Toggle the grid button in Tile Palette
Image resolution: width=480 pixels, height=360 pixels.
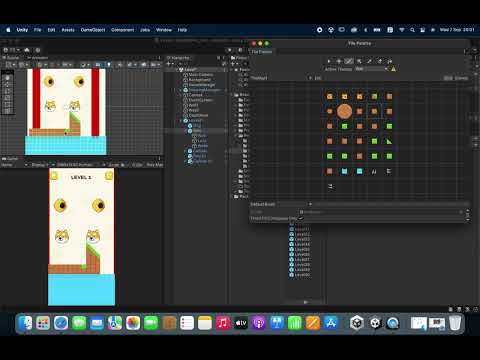[448, 78]
